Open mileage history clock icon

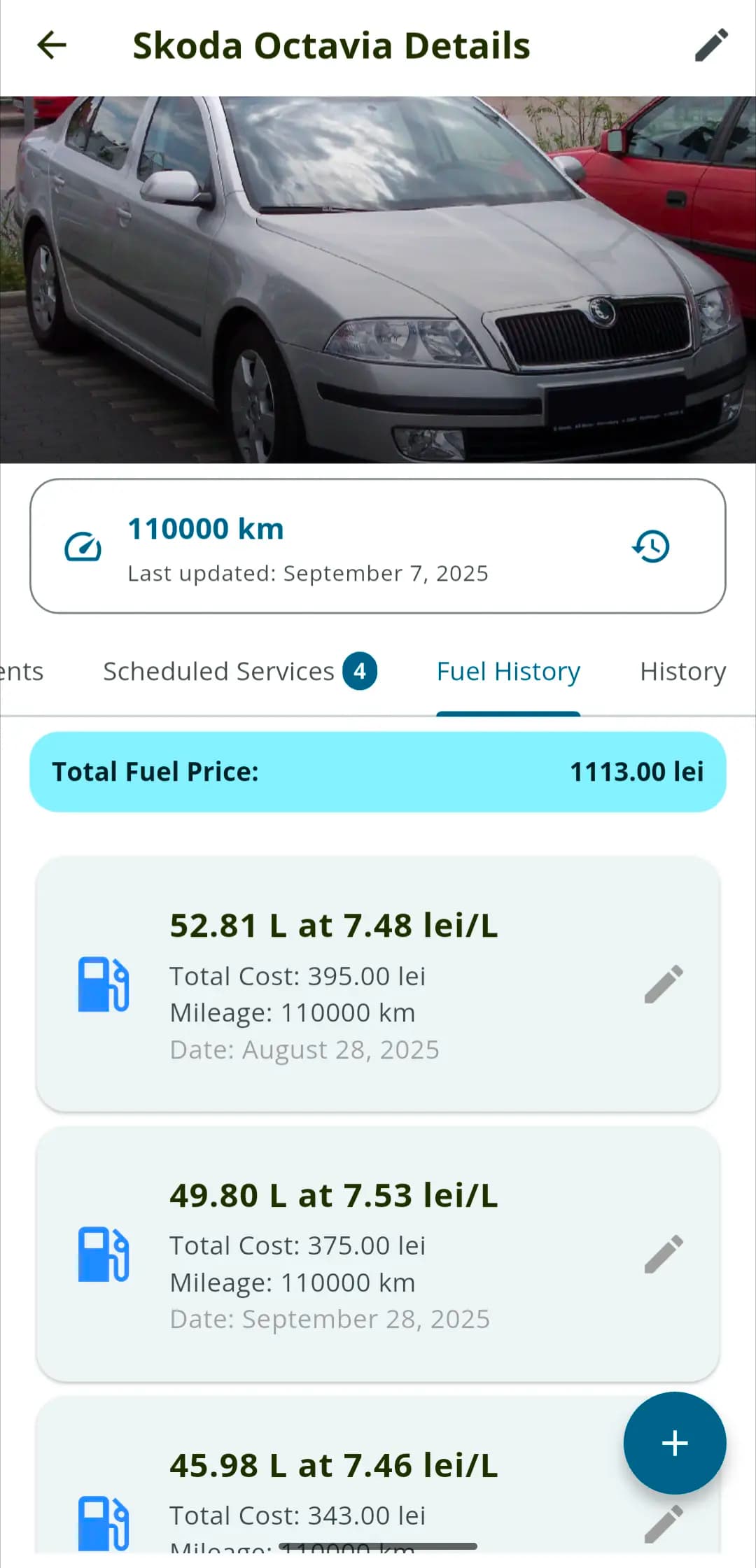pyautogui.click(x=651, y=546)
